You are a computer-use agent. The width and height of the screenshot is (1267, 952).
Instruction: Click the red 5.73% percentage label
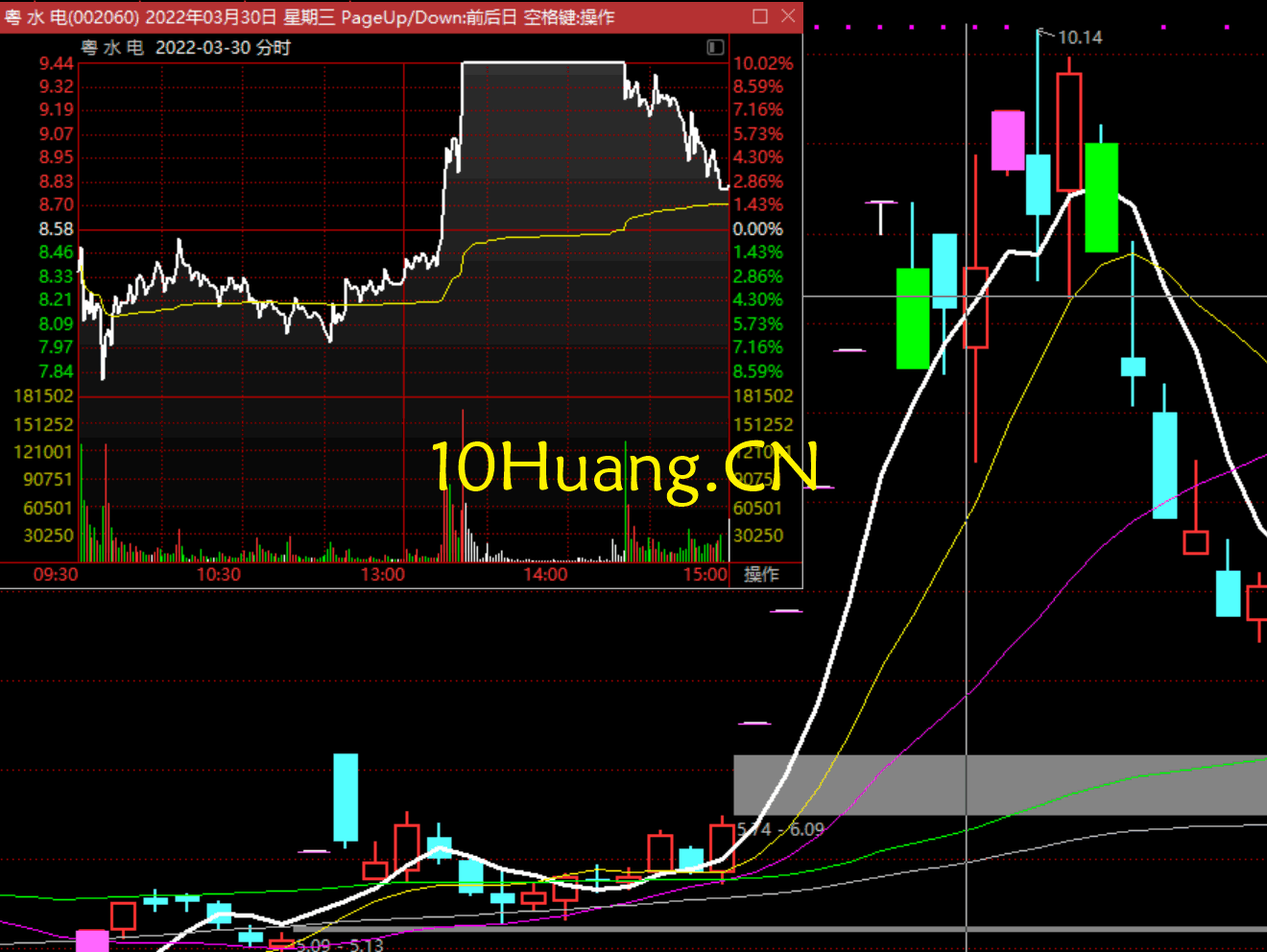(758, 133)
